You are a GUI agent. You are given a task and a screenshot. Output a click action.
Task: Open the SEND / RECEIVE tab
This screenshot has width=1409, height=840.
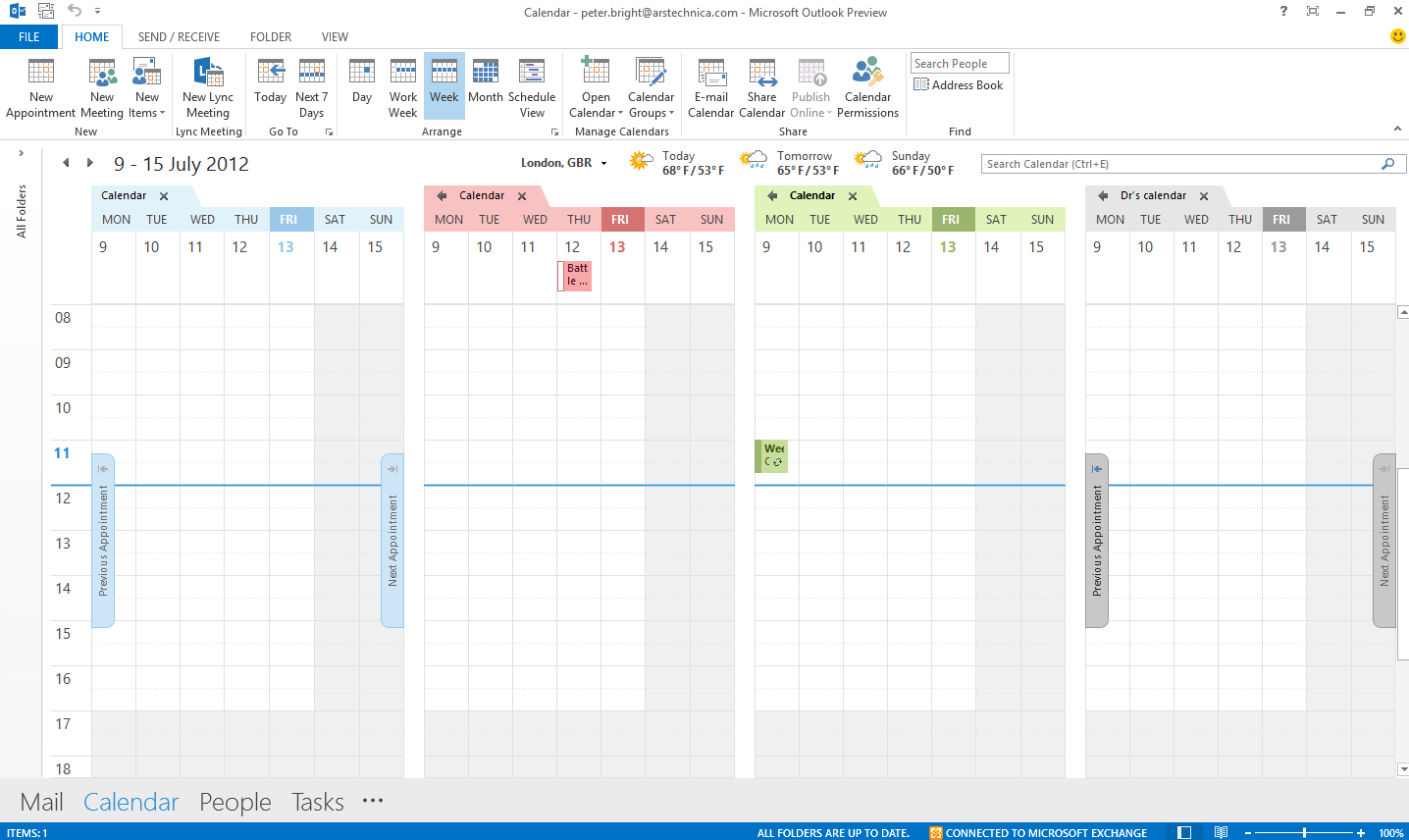click(x=179, y=37)
